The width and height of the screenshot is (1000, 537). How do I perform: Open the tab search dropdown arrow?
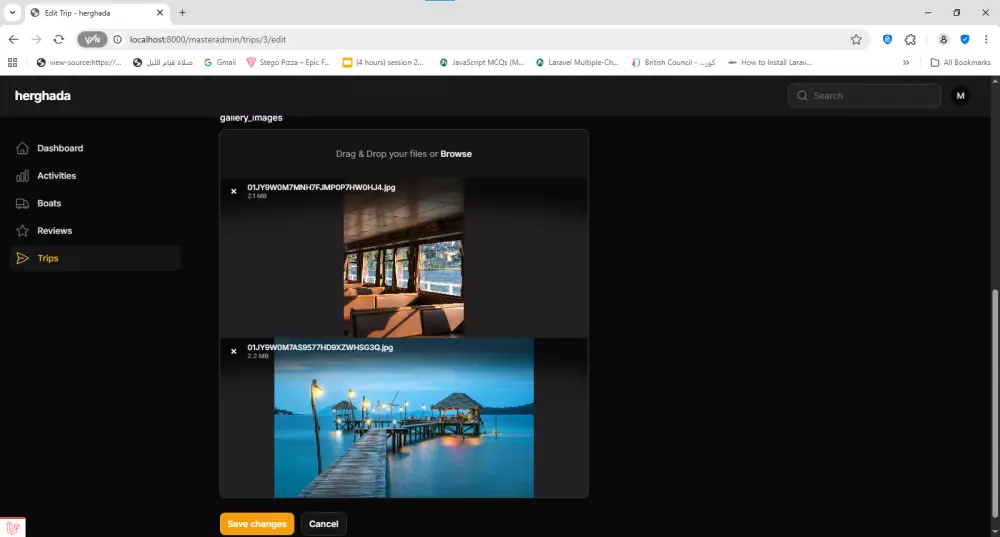[x=12, y=13]
